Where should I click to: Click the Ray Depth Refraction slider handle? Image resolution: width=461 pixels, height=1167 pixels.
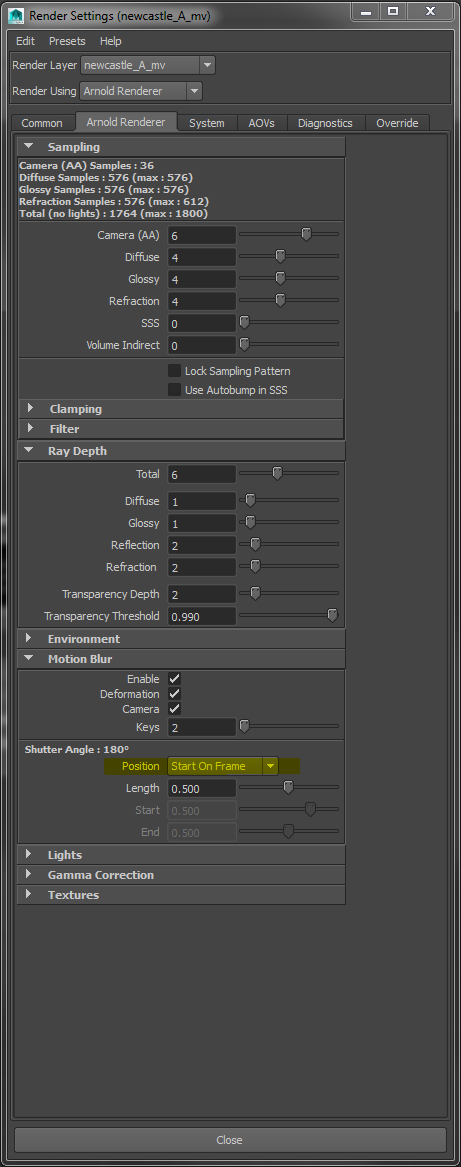(255, 566)
